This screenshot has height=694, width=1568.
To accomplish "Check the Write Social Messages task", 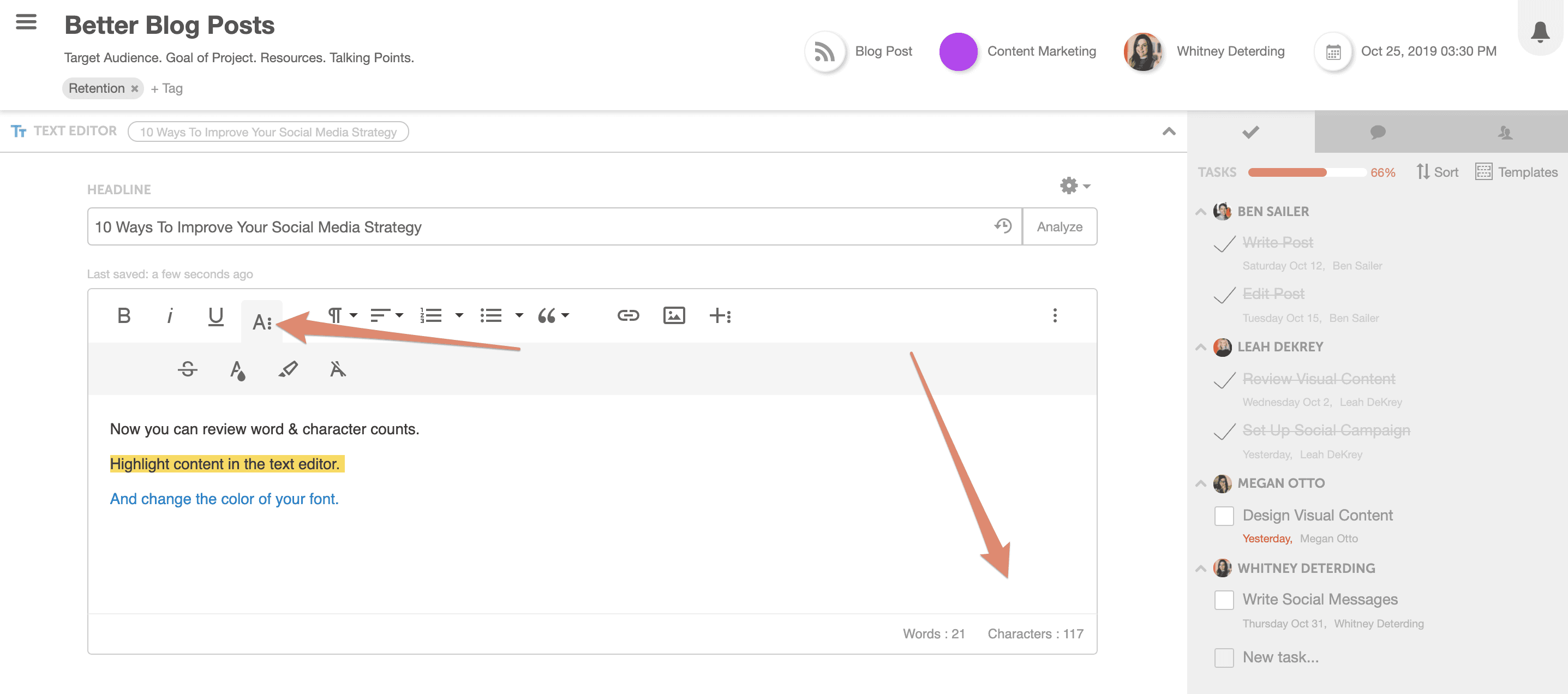I will [x=1224, y=600].
